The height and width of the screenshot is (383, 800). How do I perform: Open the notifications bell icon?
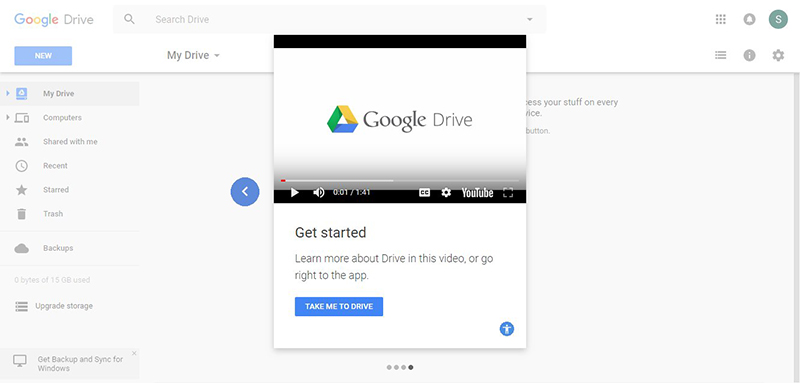(749, 19)
